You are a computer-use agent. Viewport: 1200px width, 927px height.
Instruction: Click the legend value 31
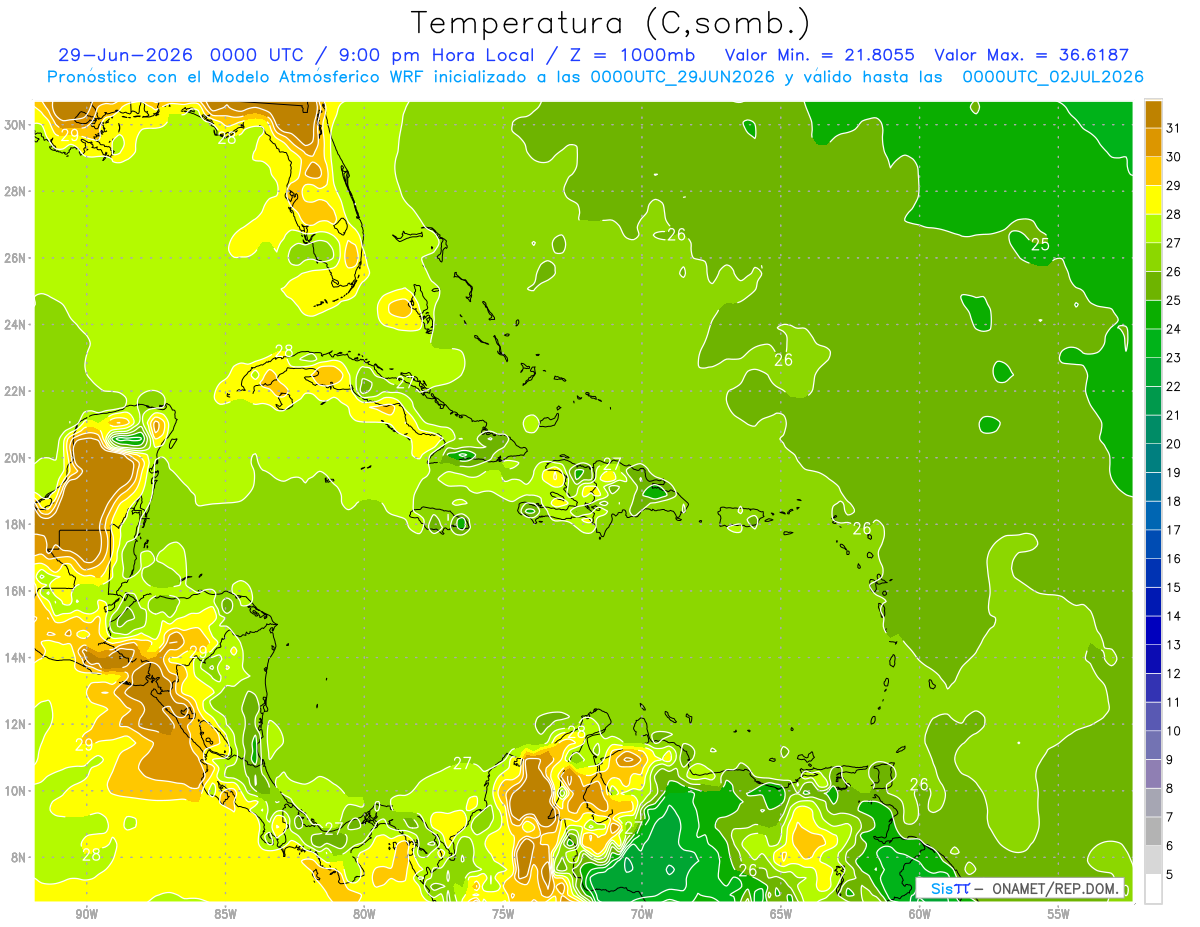(x=1174, y=128)
